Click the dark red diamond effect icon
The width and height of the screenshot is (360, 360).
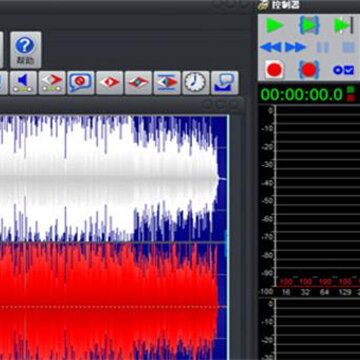[138, 83]
